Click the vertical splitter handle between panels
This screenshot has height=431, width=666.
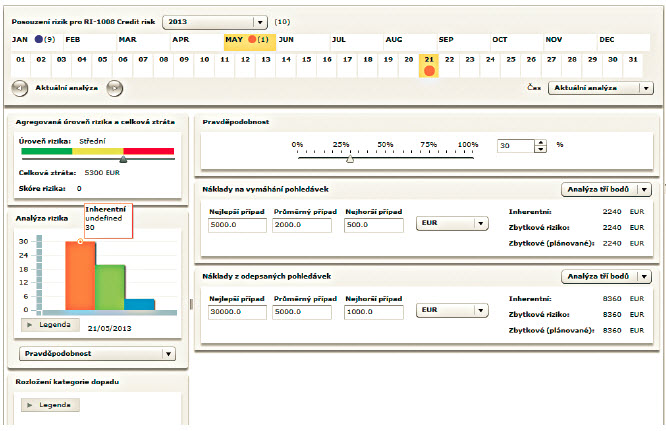(x=191, y=304)
